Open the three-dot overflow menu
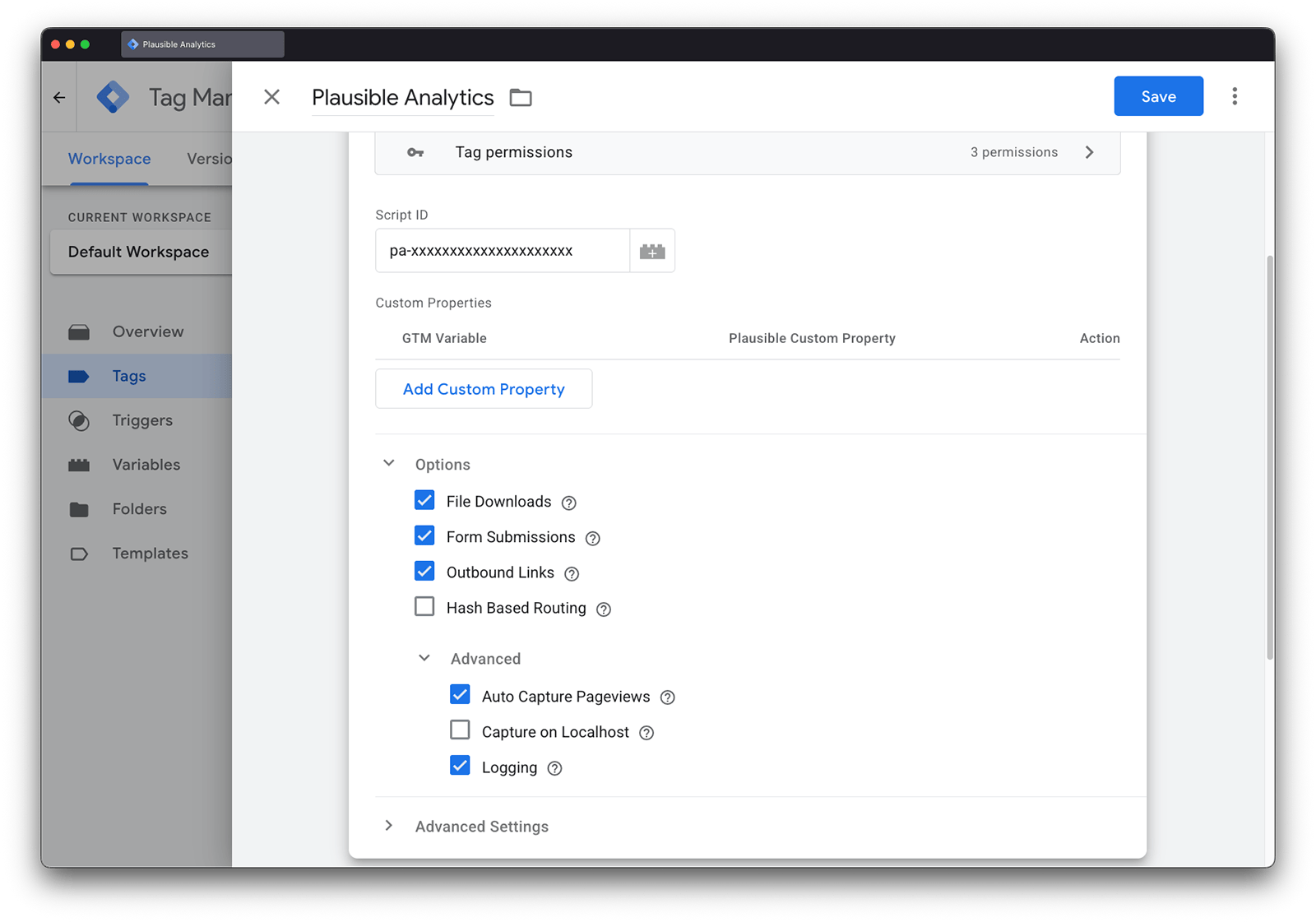 pos(1235,96)
